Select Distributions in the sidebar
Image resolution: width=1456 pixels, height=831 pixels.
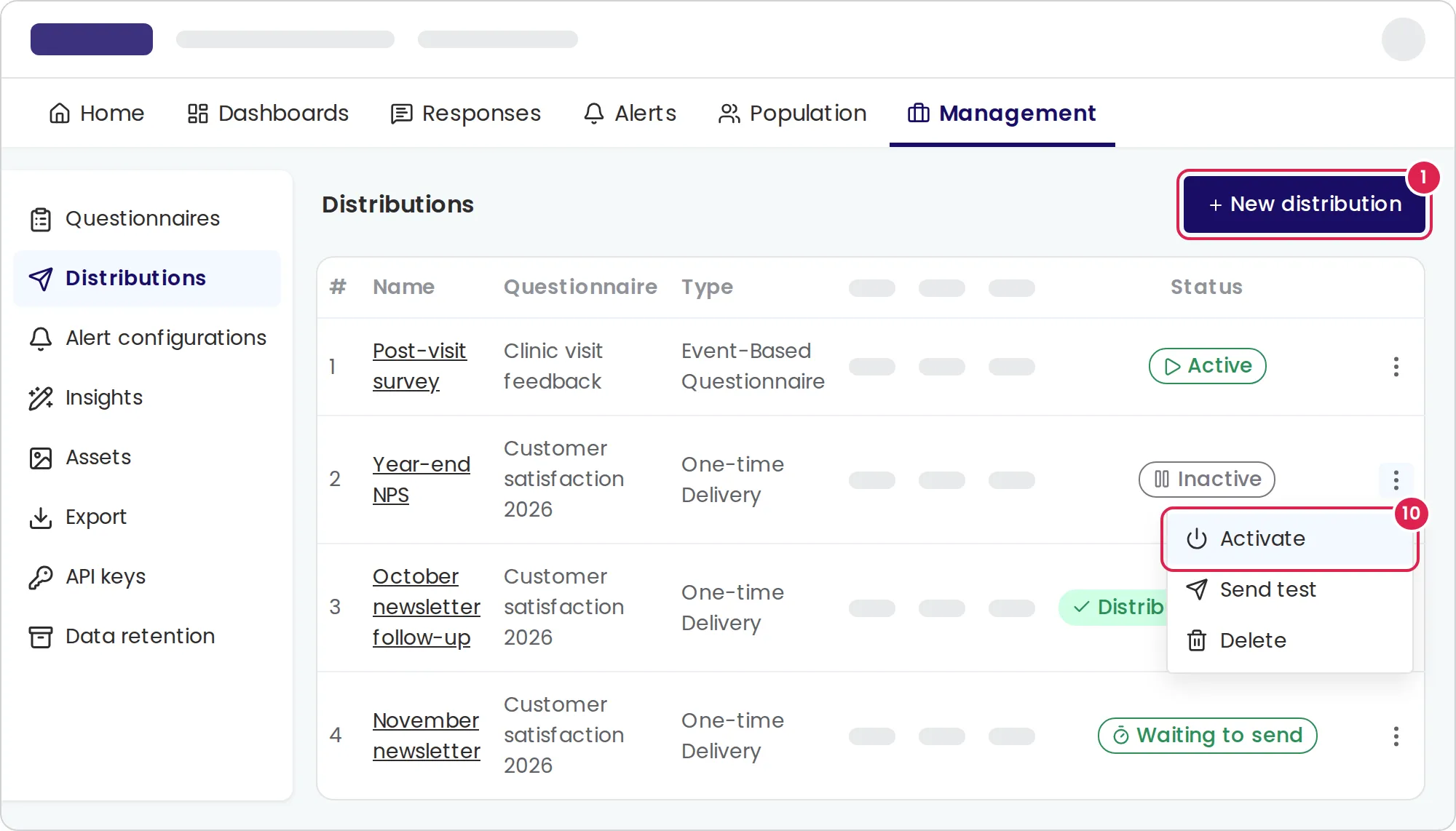click(146, 279)
